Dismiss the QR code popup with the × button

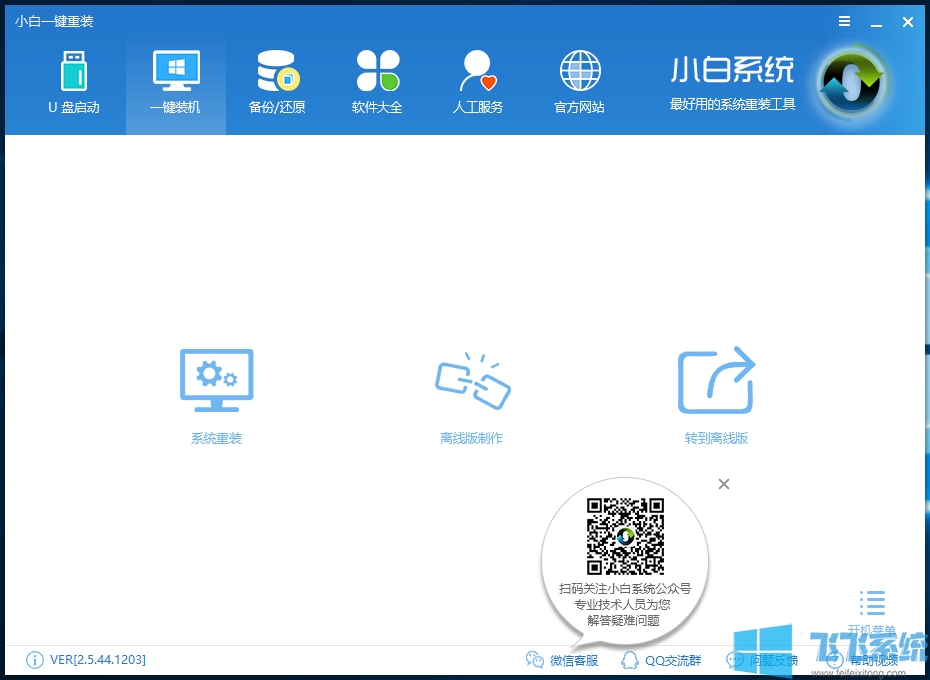point(723,483)
